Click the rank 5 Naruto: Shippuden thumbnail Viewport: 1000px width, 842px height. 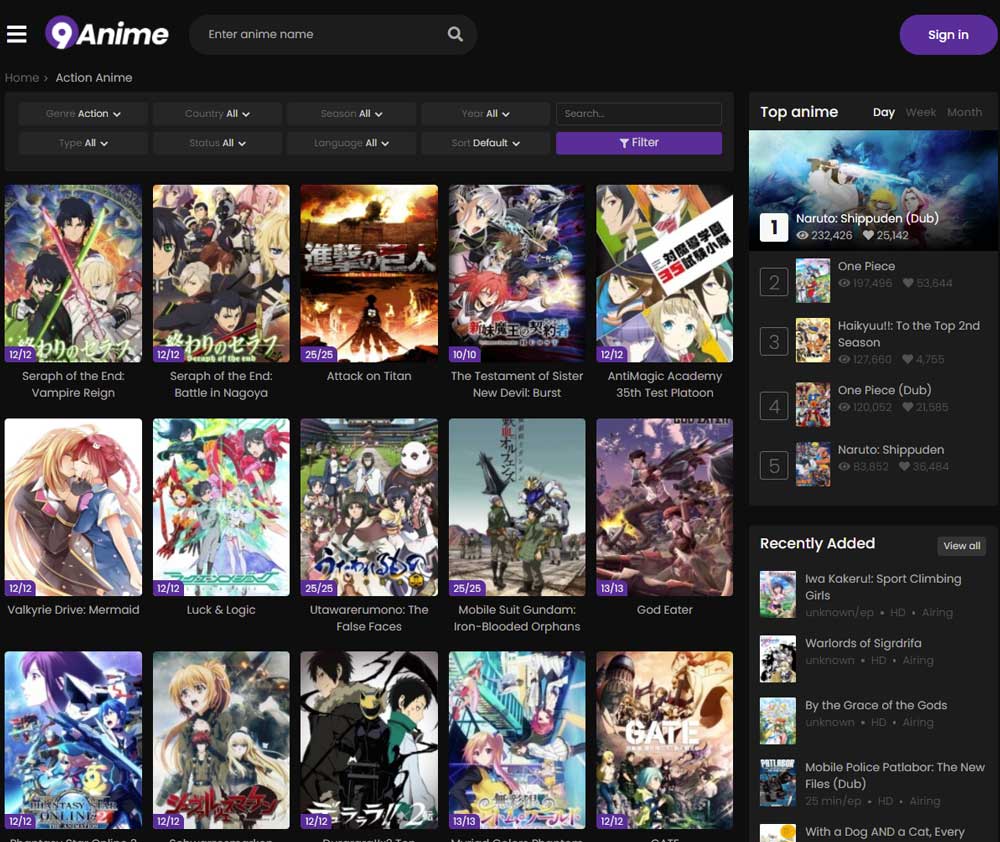click(813, 464)
